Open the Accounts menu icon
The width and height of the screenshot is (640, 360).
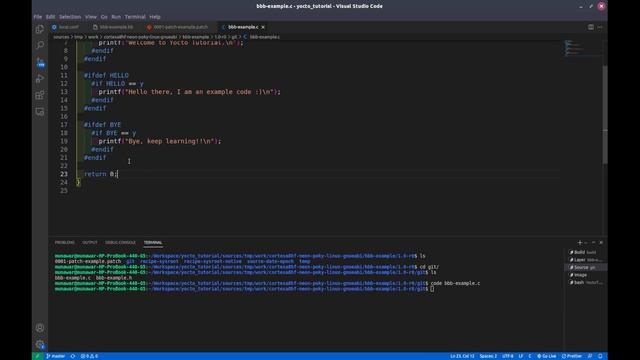tap(40, 328)
